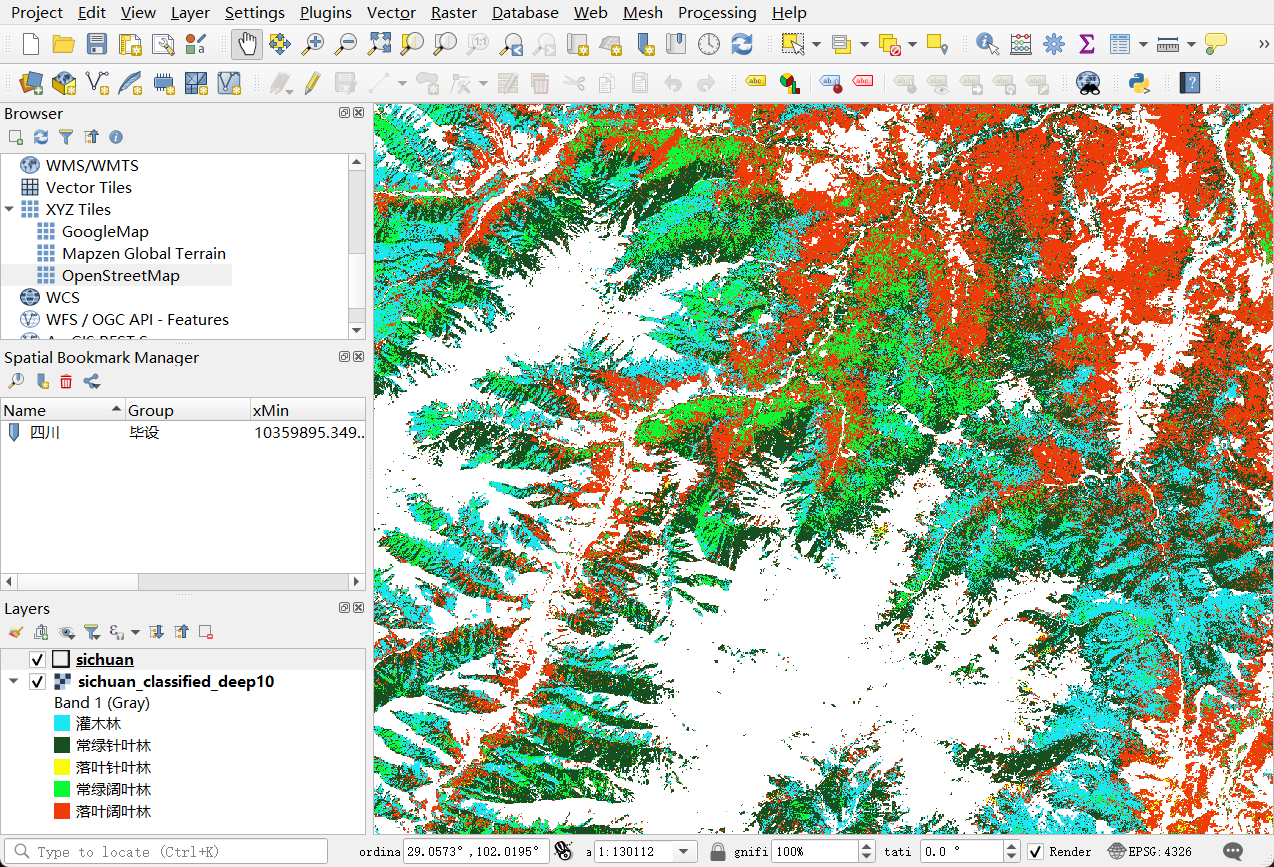Open the Identify Features tool
The height and width of the screenshot is (867, 1274).
(986, 44)
